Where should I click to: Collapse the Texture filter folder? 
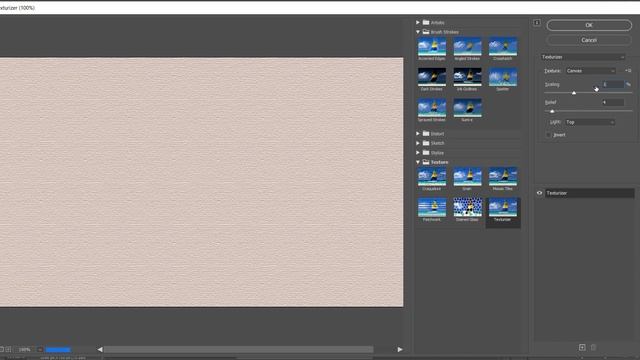point(418,162)
